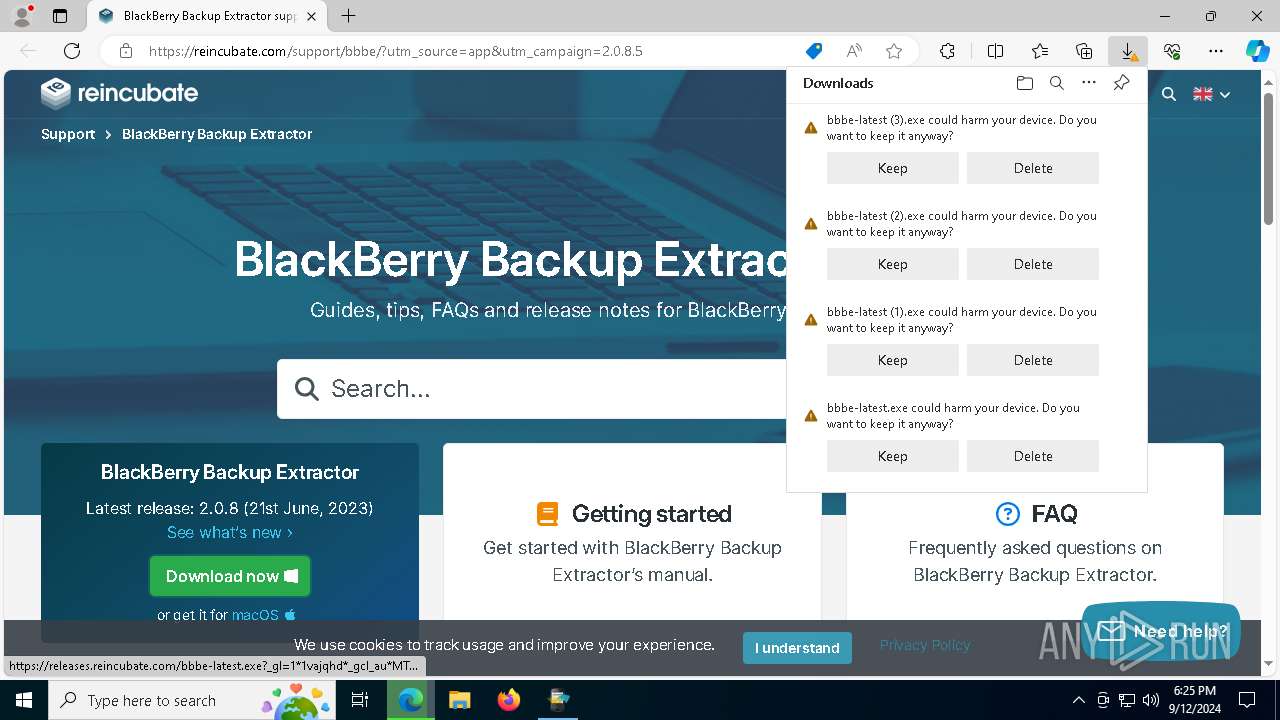Screen dimensions: 1280x720
Task: Keep bbbe-latest (2).exe download
Action: coord(893,264)
